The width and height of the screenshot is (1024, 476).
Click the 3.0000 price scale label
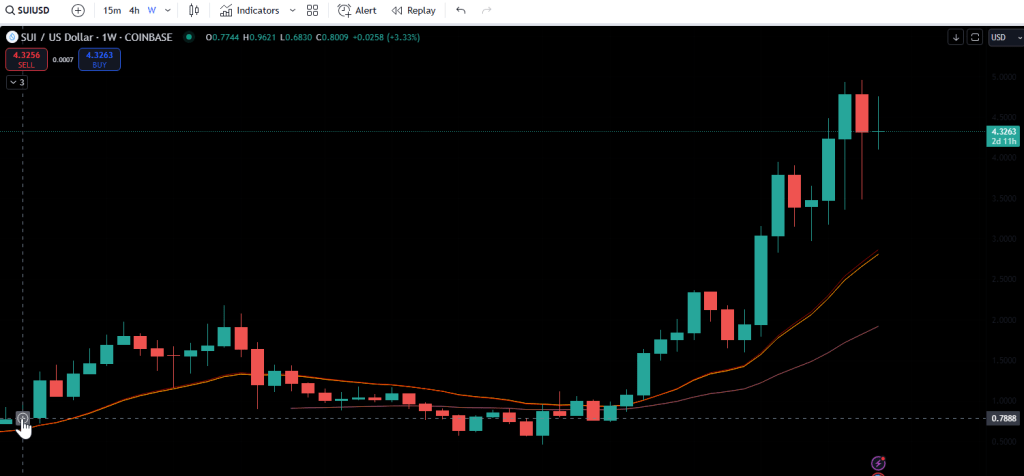[1004, 239]
